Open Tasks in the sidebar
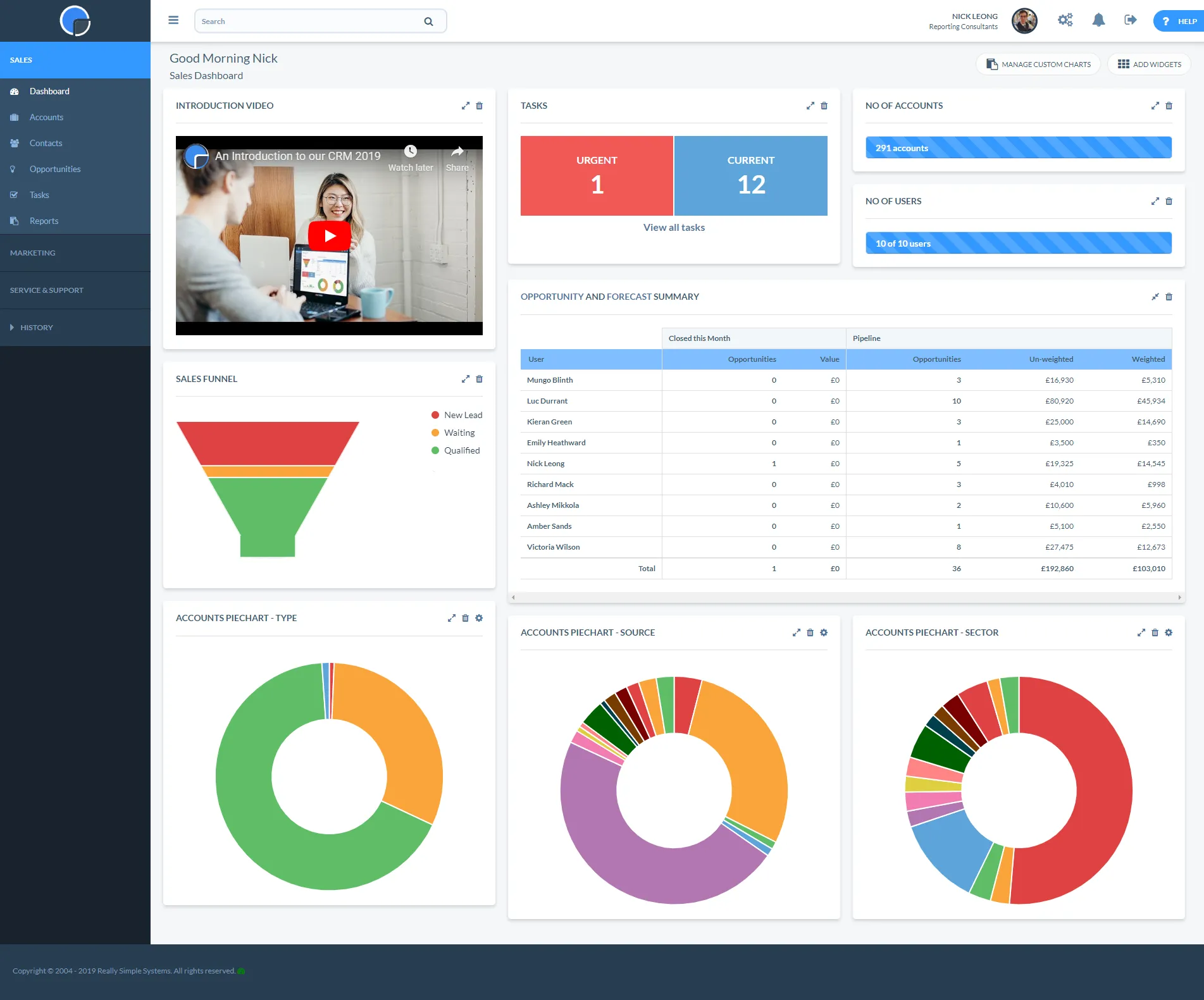This screenshot has width=1204, height=1000. pyautogui.click(x=75, y=195)
